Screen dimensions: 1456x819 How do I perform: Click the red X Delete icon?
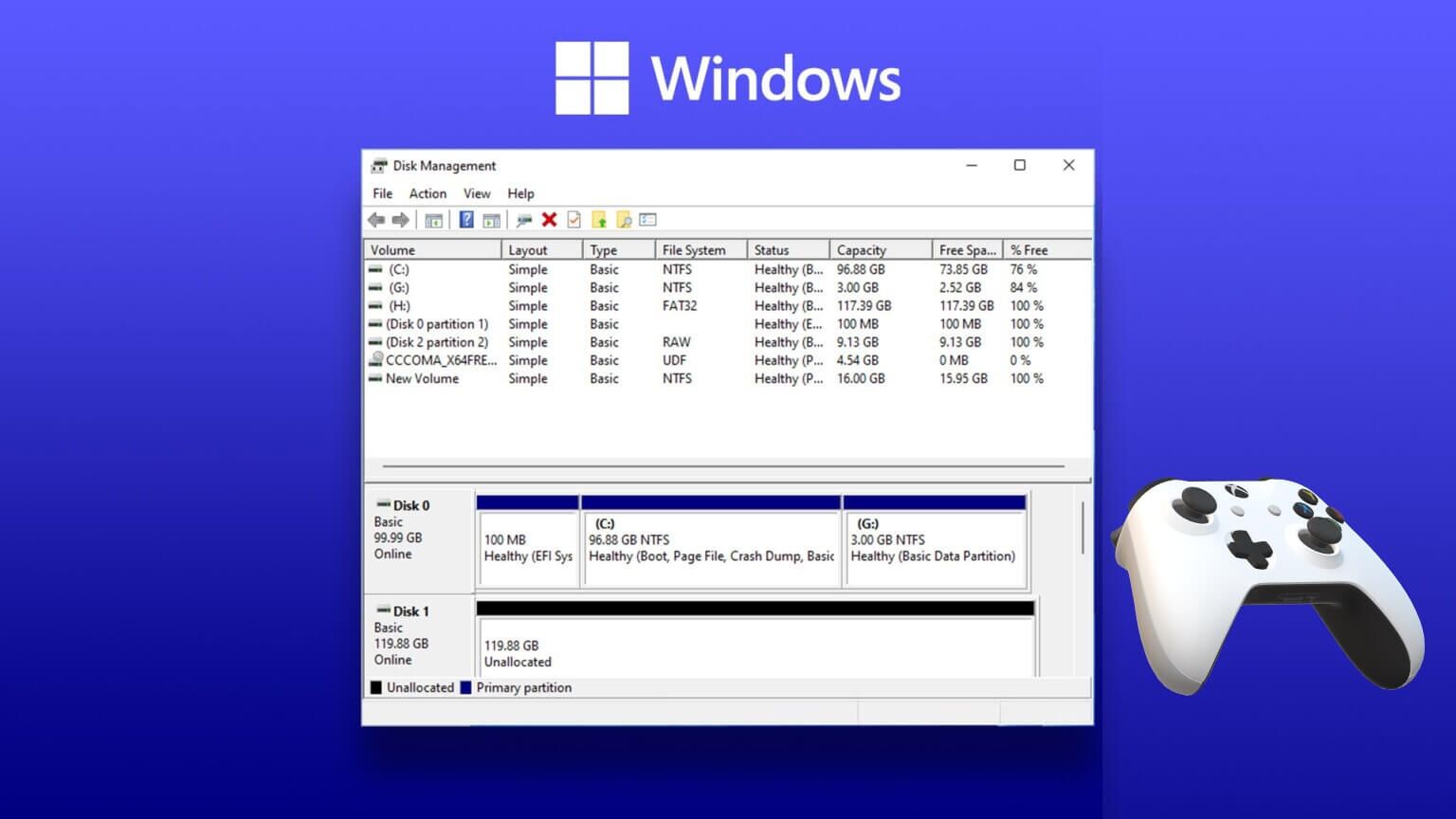click(549, 220)
